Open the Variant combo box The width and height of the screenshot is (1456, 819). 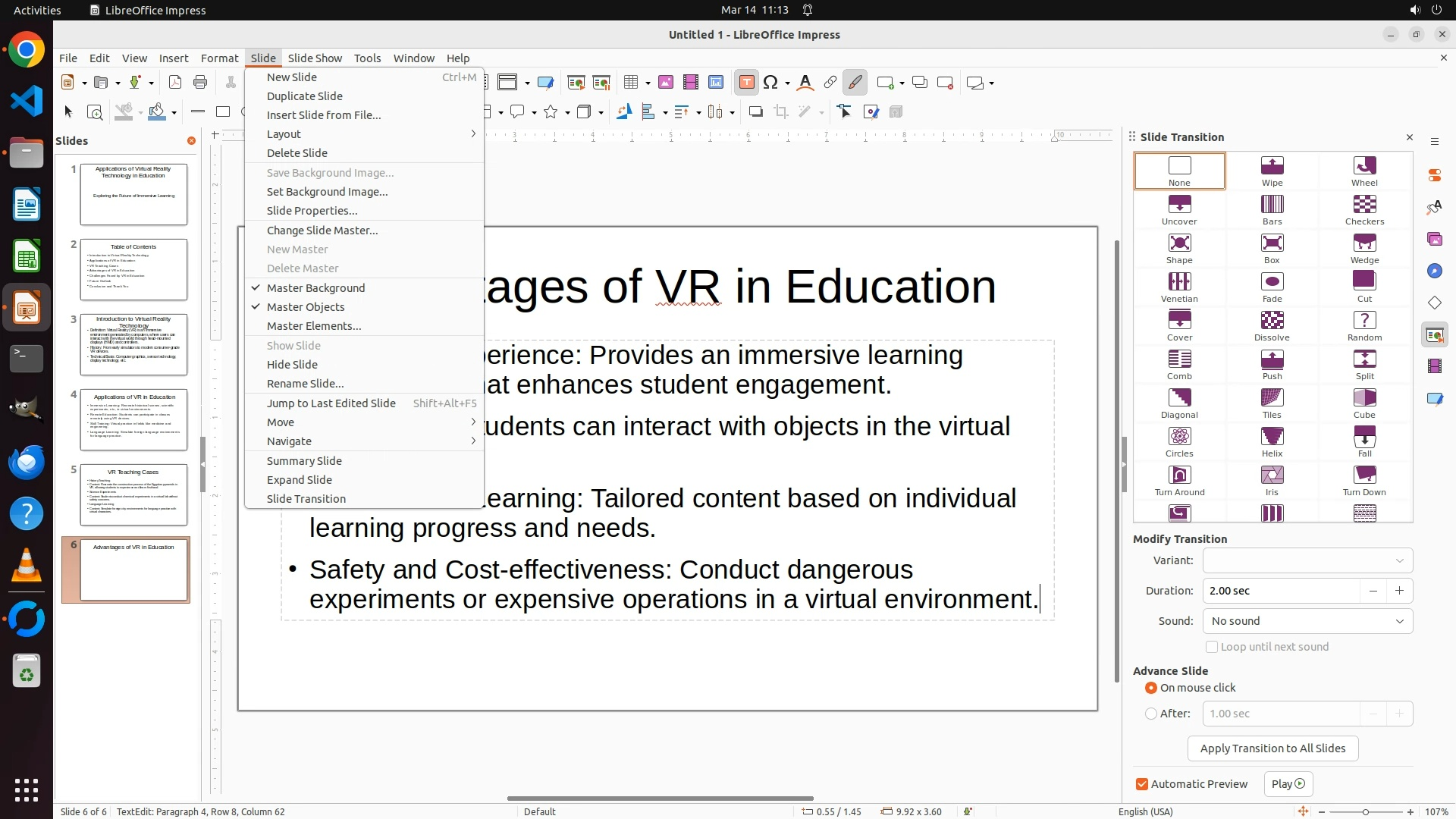1307,560
